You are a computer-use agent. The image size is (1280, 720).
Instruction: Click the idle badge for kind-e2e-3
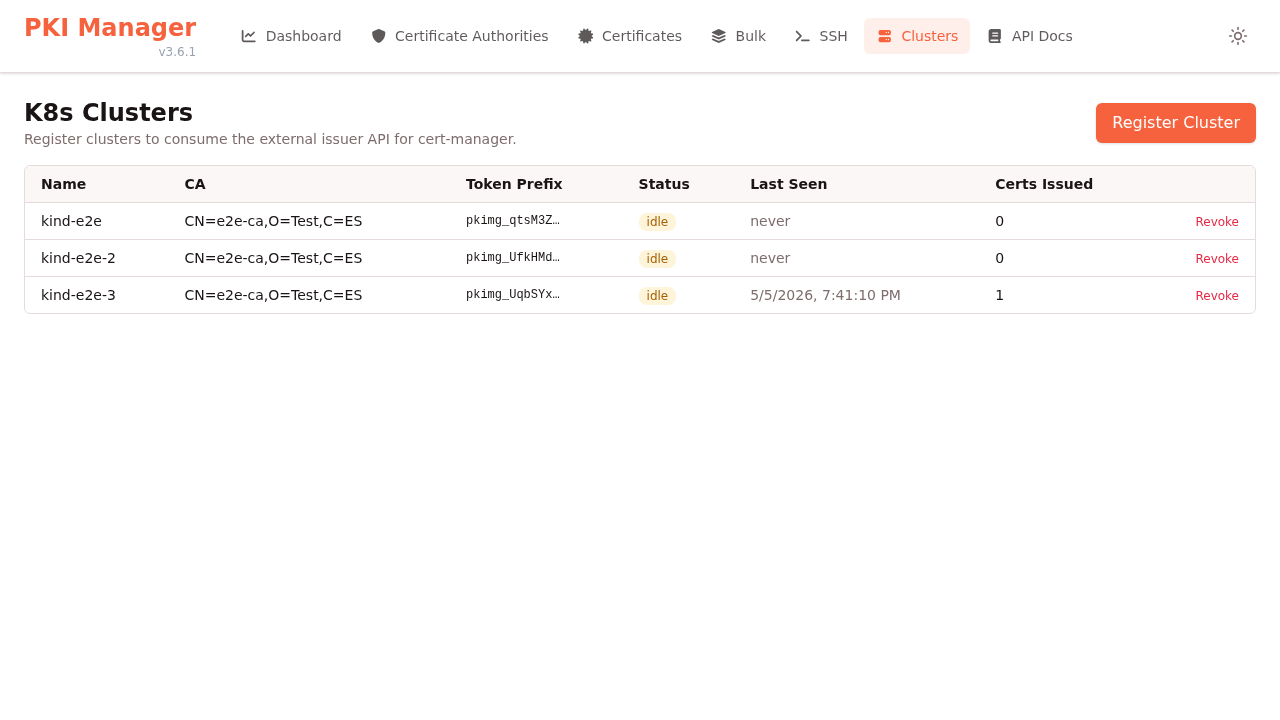tap(657, 296)
